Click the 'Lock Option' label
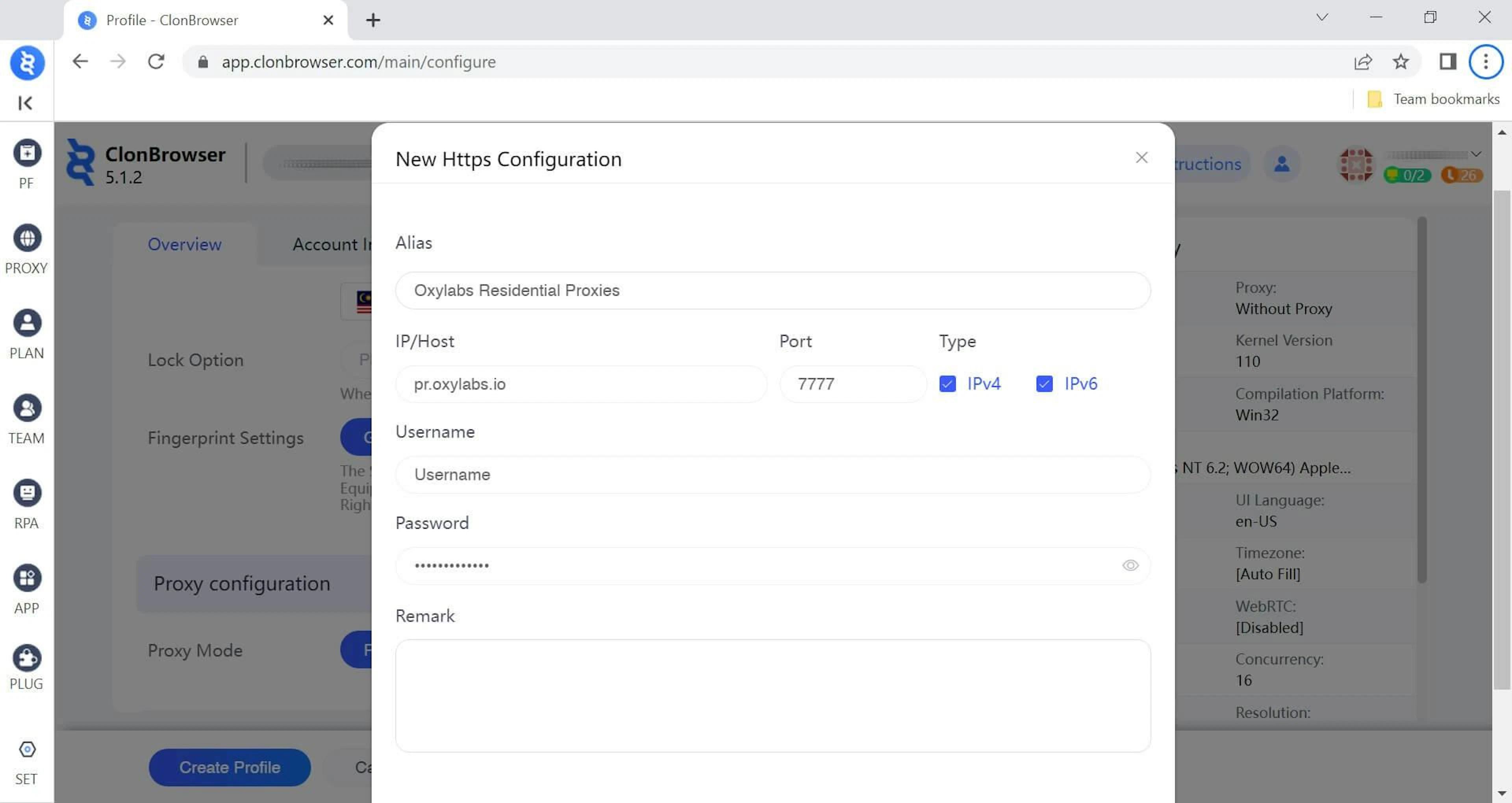 click(x=195, y=360)
